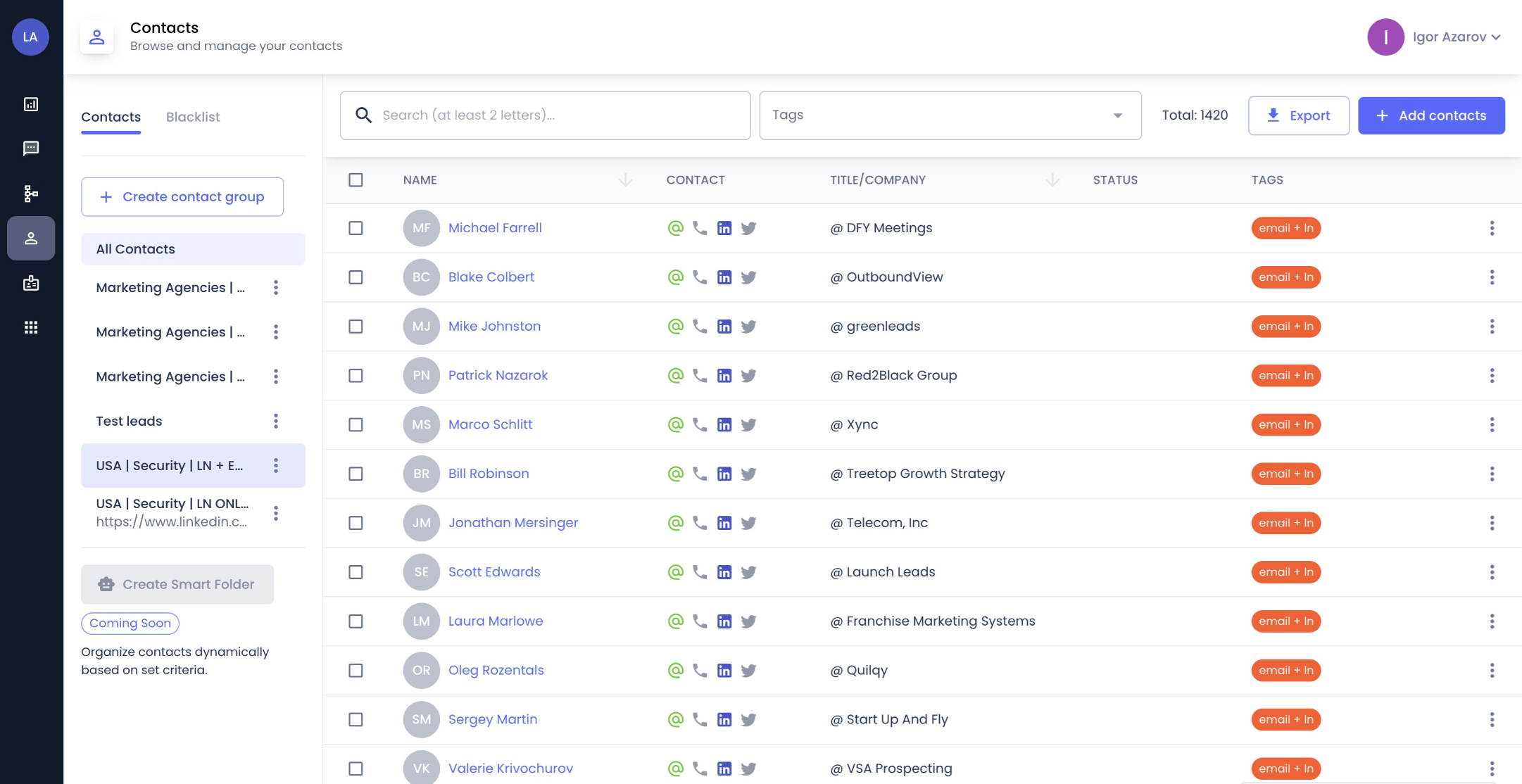Open three-dot menu for Marco Schlitt row

[1492, 424]
